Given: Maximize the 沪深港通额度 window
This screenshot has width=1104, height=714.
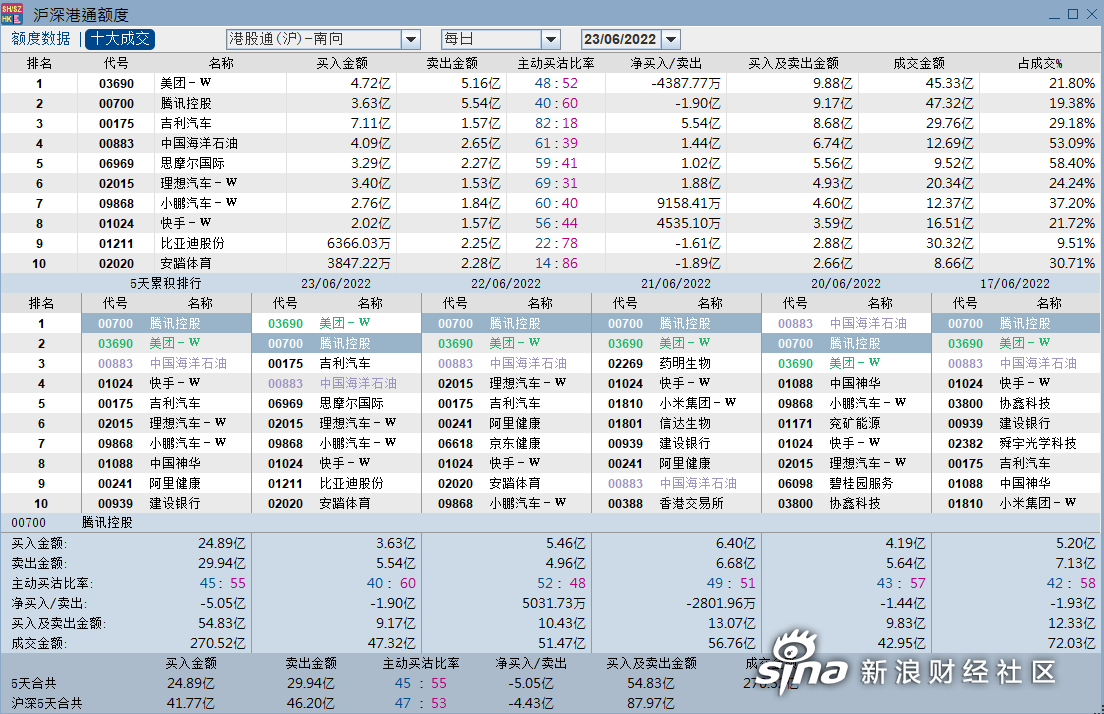Looking at the screenshot, I should (x=1073, y=14).
